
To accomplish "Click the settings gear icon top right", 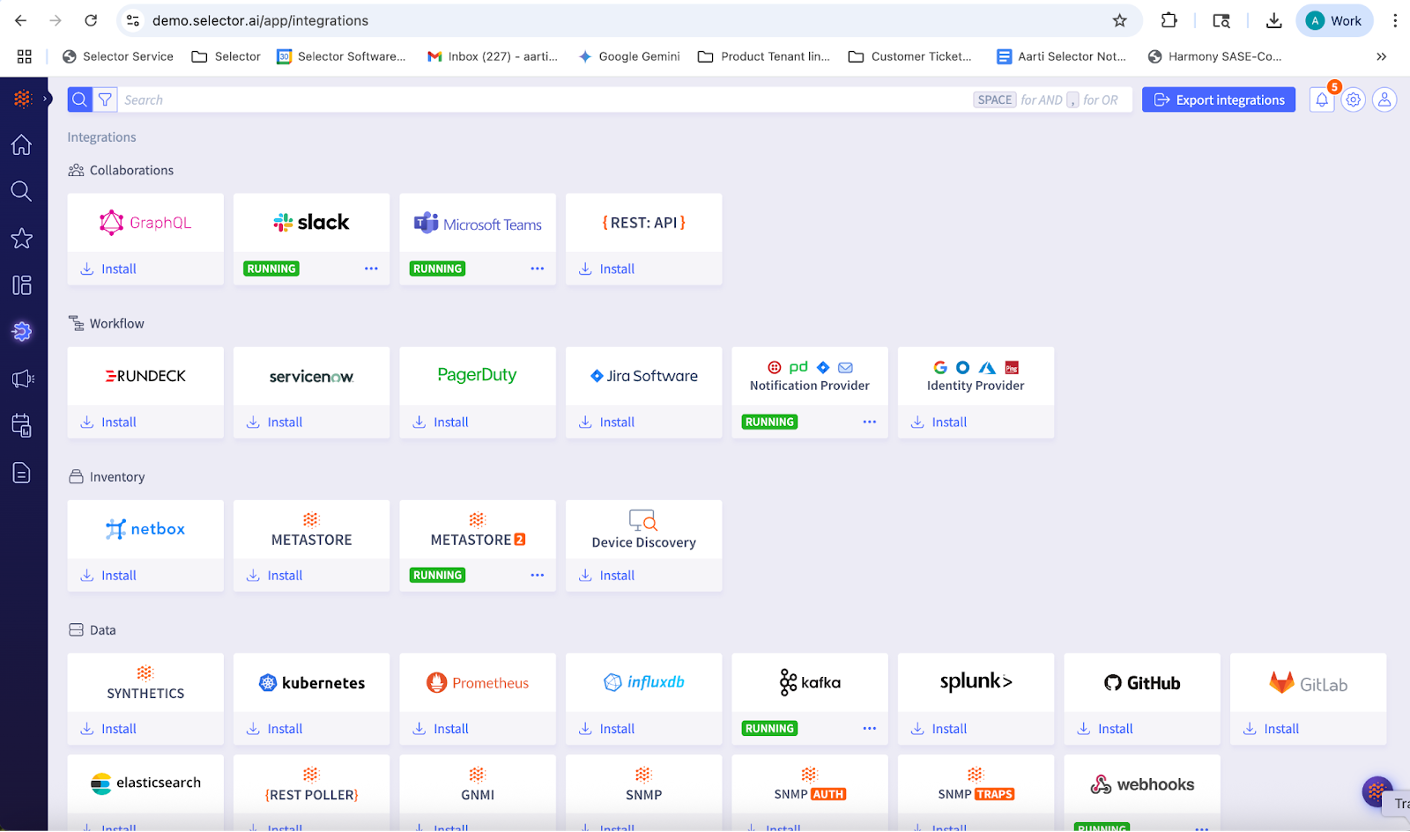I will click(1353, 100).
